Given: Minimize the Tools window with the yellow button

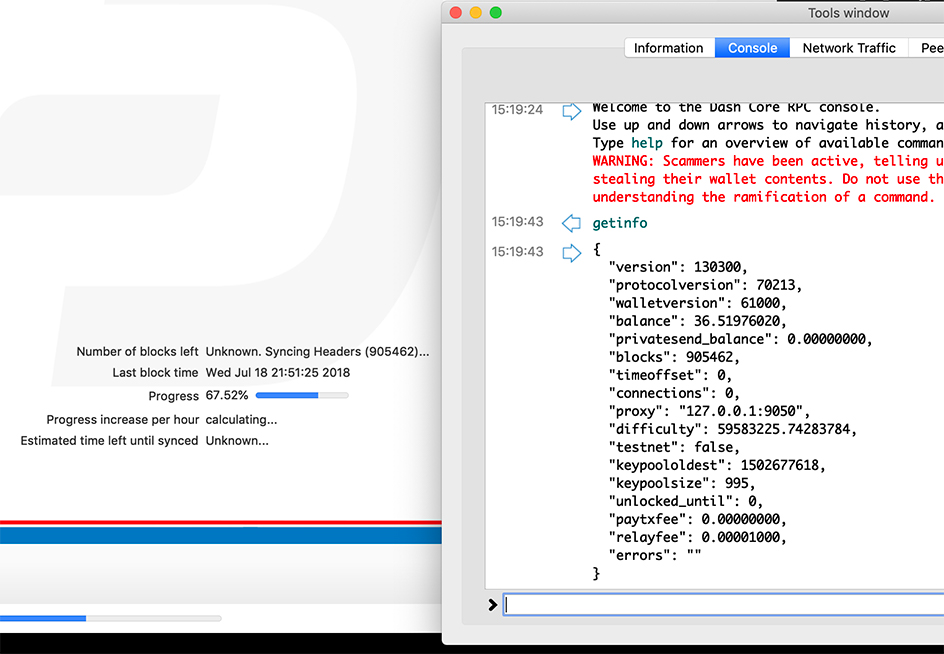Looking at the screenshot, I should (x=476, y=13).
